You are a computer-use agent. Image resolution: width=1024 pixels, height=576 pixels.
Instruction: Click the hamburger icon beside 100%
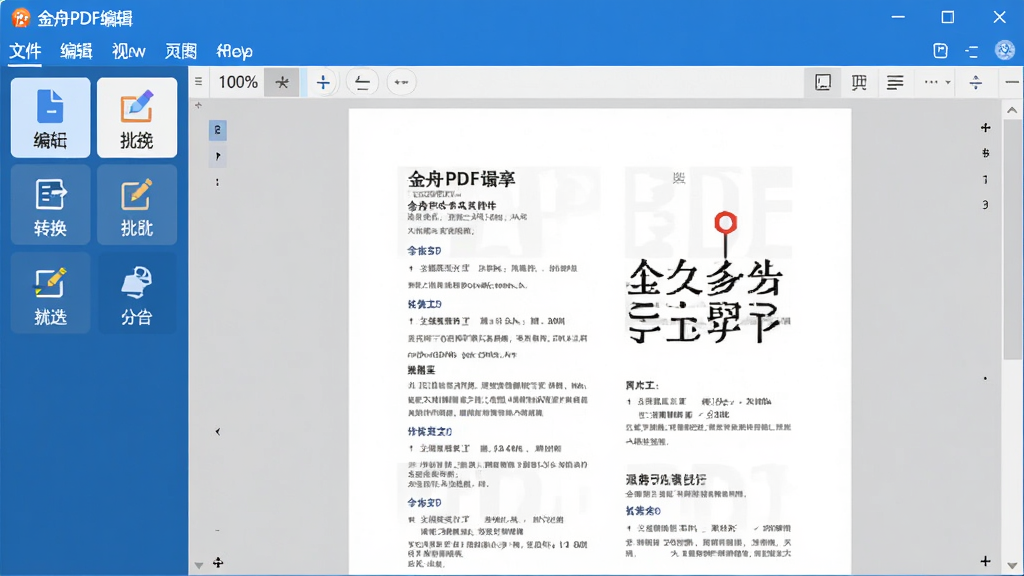pos(199,82)
